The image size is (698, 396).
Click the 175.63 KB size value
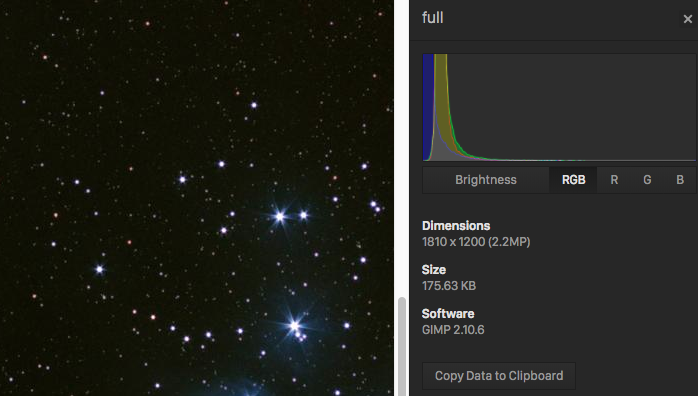pyautogui.click(x=449, y=286)
